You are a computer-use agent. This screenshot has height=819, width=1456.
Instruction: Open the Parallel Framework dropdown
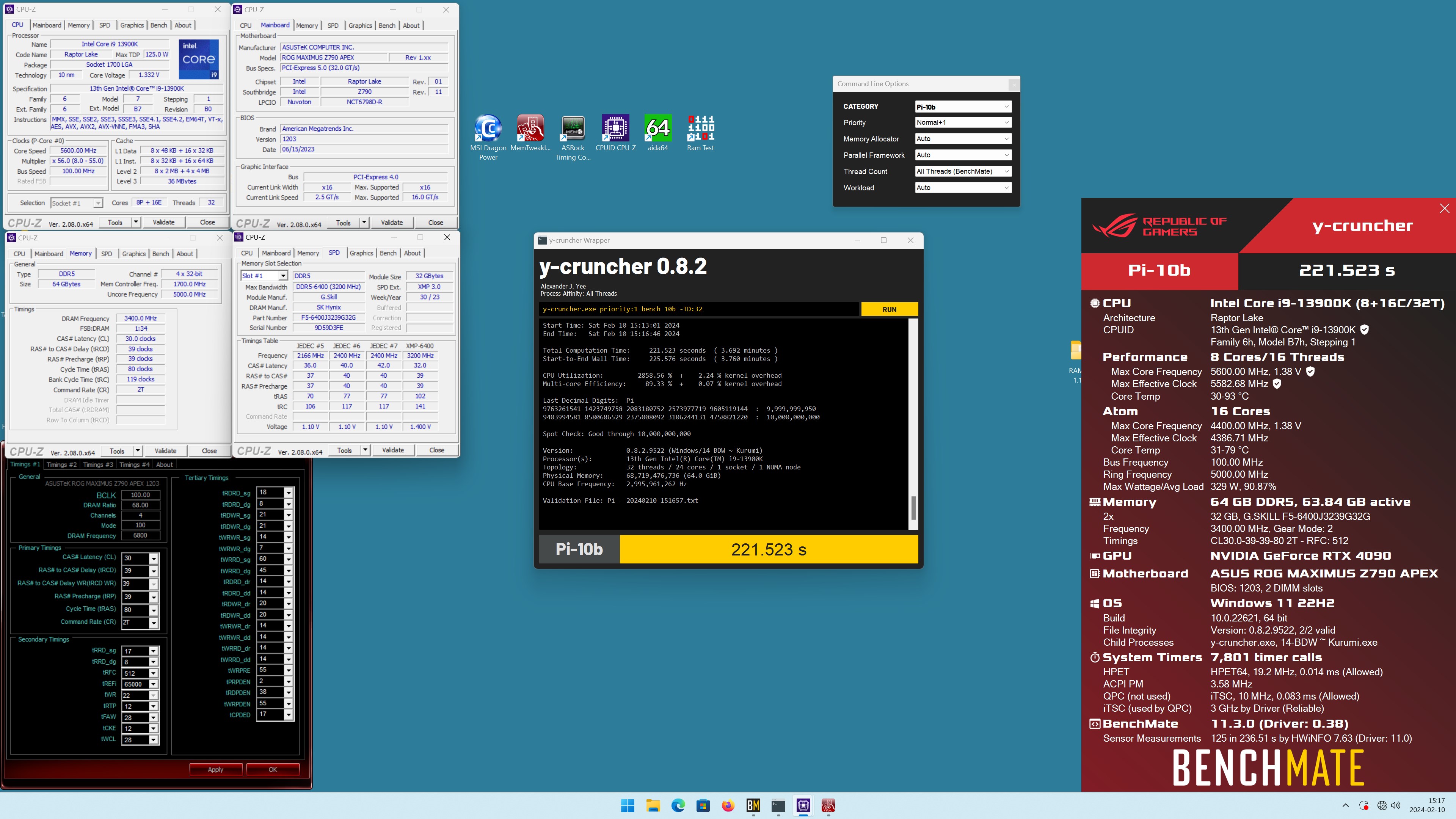coord(963,155)
